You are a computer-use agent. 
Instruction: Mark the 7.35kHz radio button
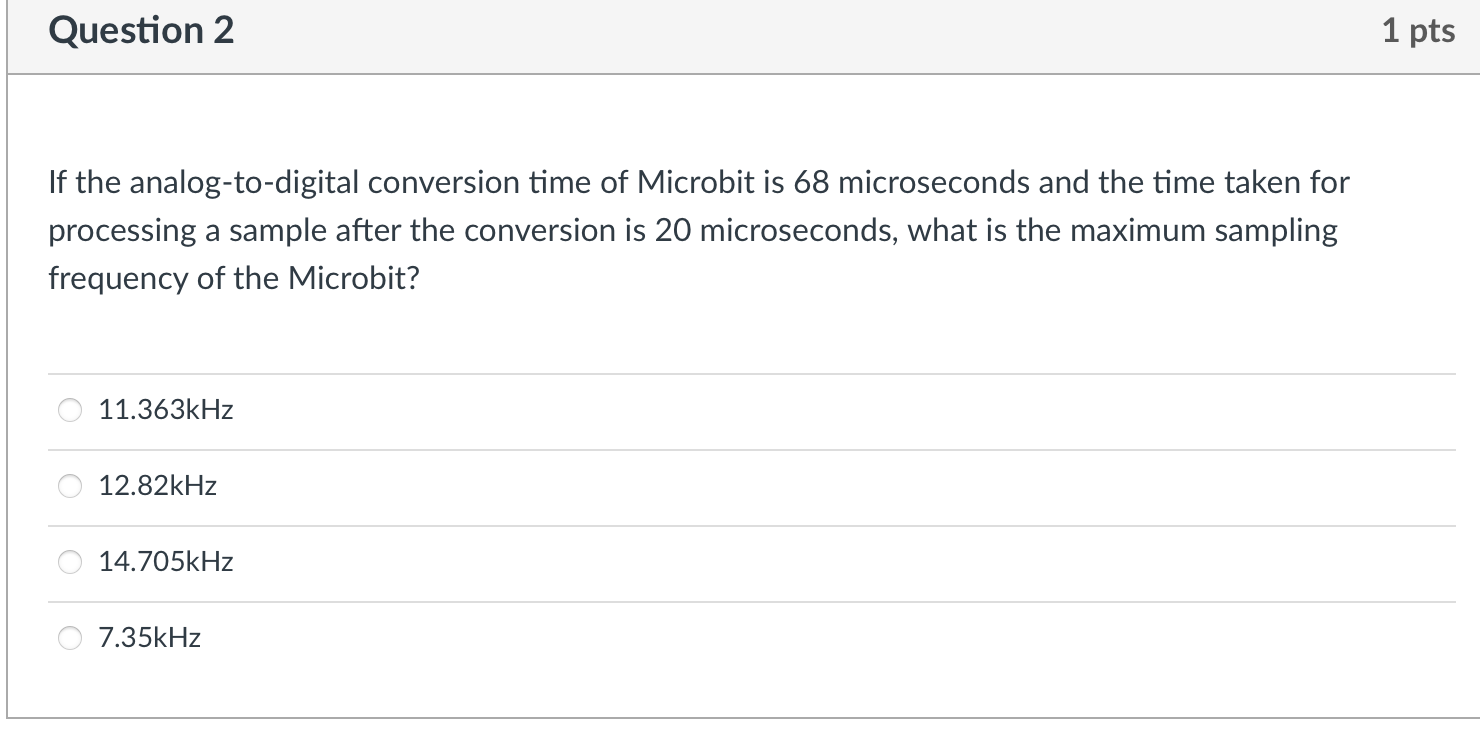[x=70, y=638]
